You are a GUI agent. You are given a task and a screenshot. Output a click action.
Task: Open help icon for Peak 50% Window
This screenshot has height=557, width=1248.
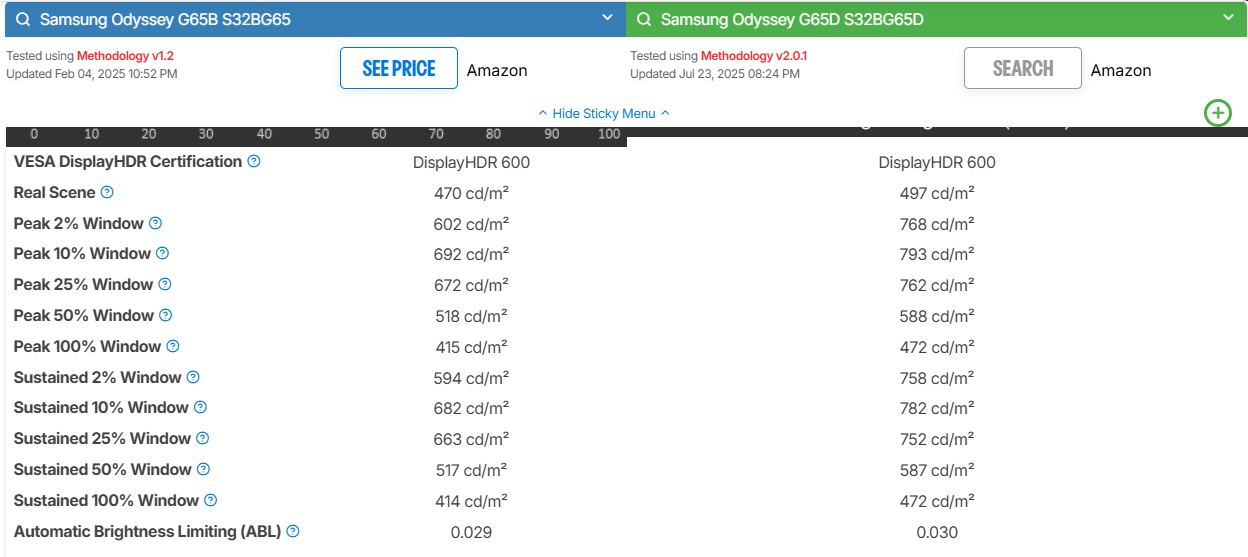tap(166, 315)
